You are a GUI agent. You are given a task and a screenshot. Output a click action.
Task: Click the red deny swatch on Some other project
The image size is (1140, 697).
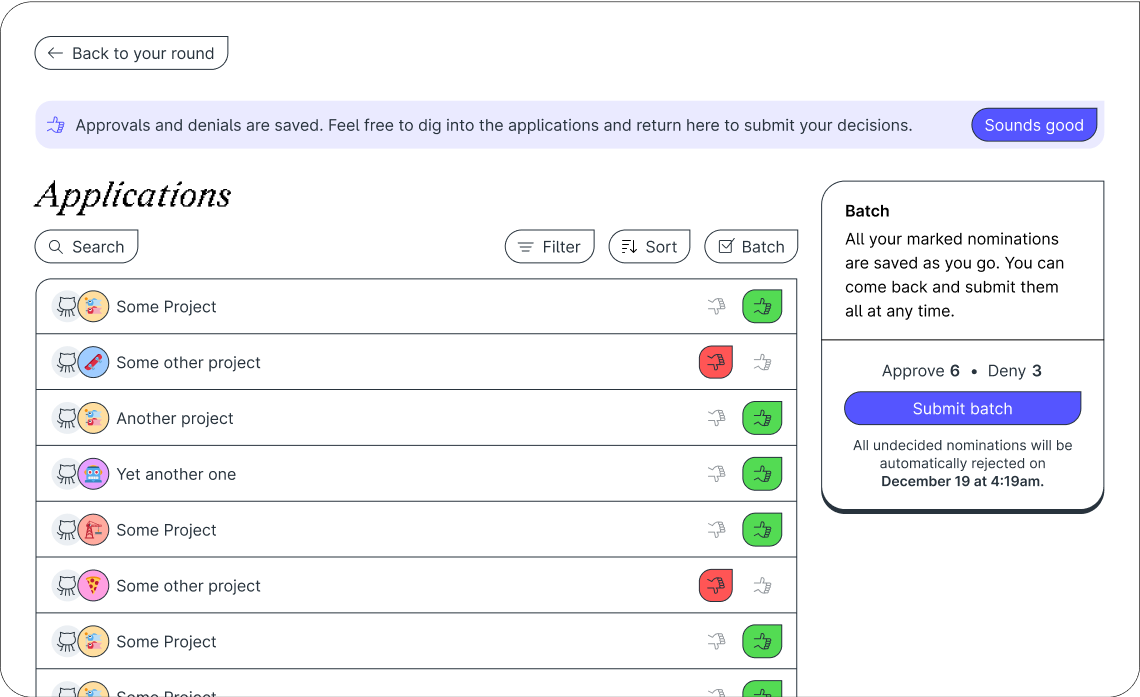tap(716, 362)
